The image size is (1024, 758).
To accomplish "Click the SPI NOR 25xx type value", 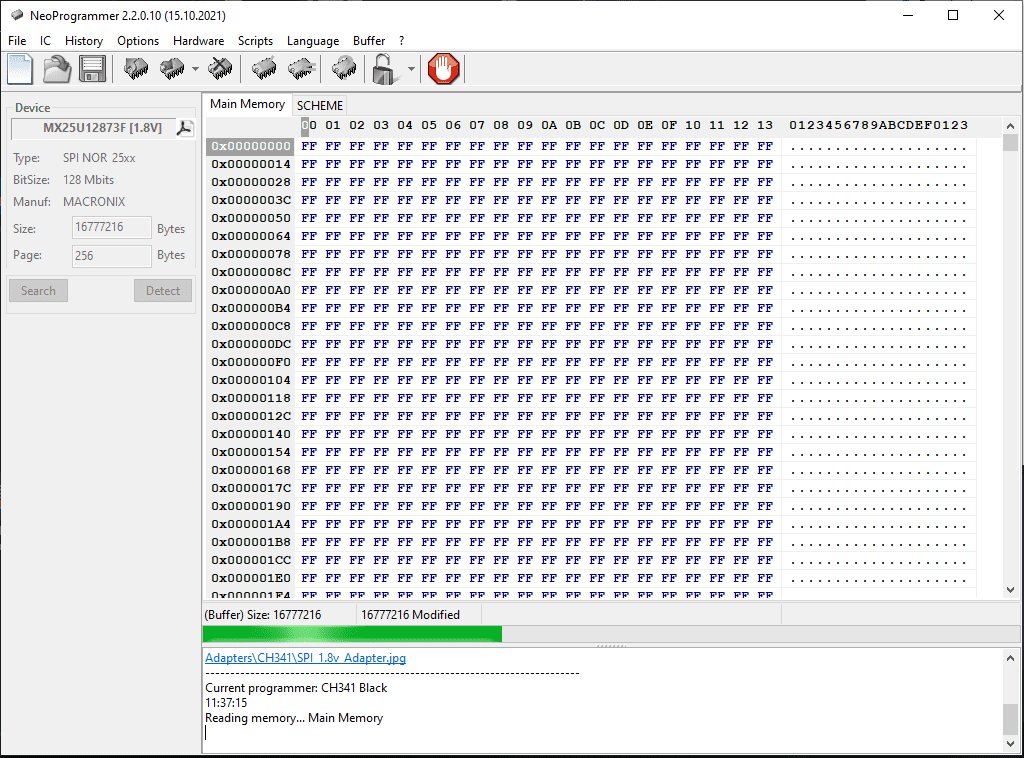I will coord(99,158).
